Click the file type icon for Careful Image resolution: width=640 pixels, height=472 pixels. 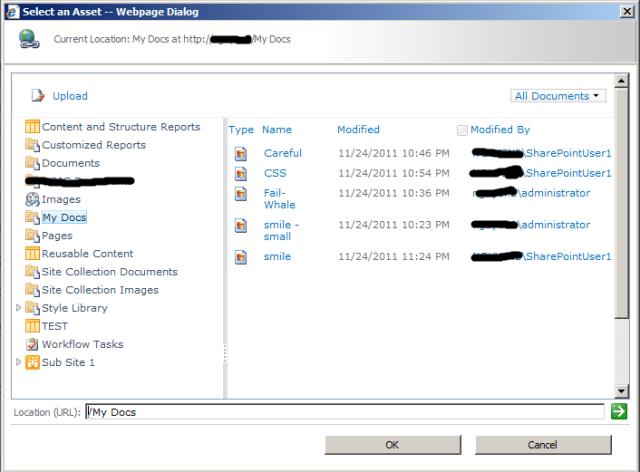(240, 154)
